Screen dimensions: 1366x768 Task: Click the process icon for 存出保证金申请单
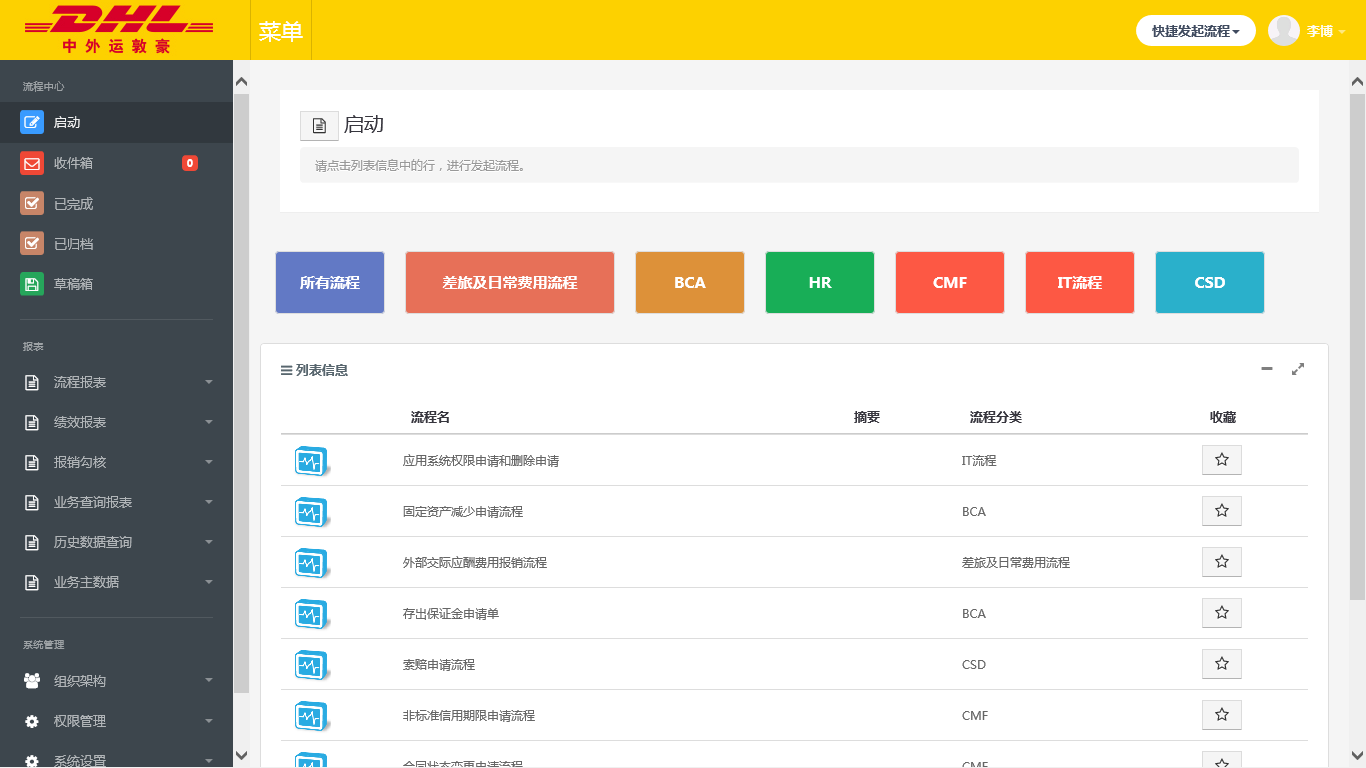pyautogui.click(x=312, y=614)
